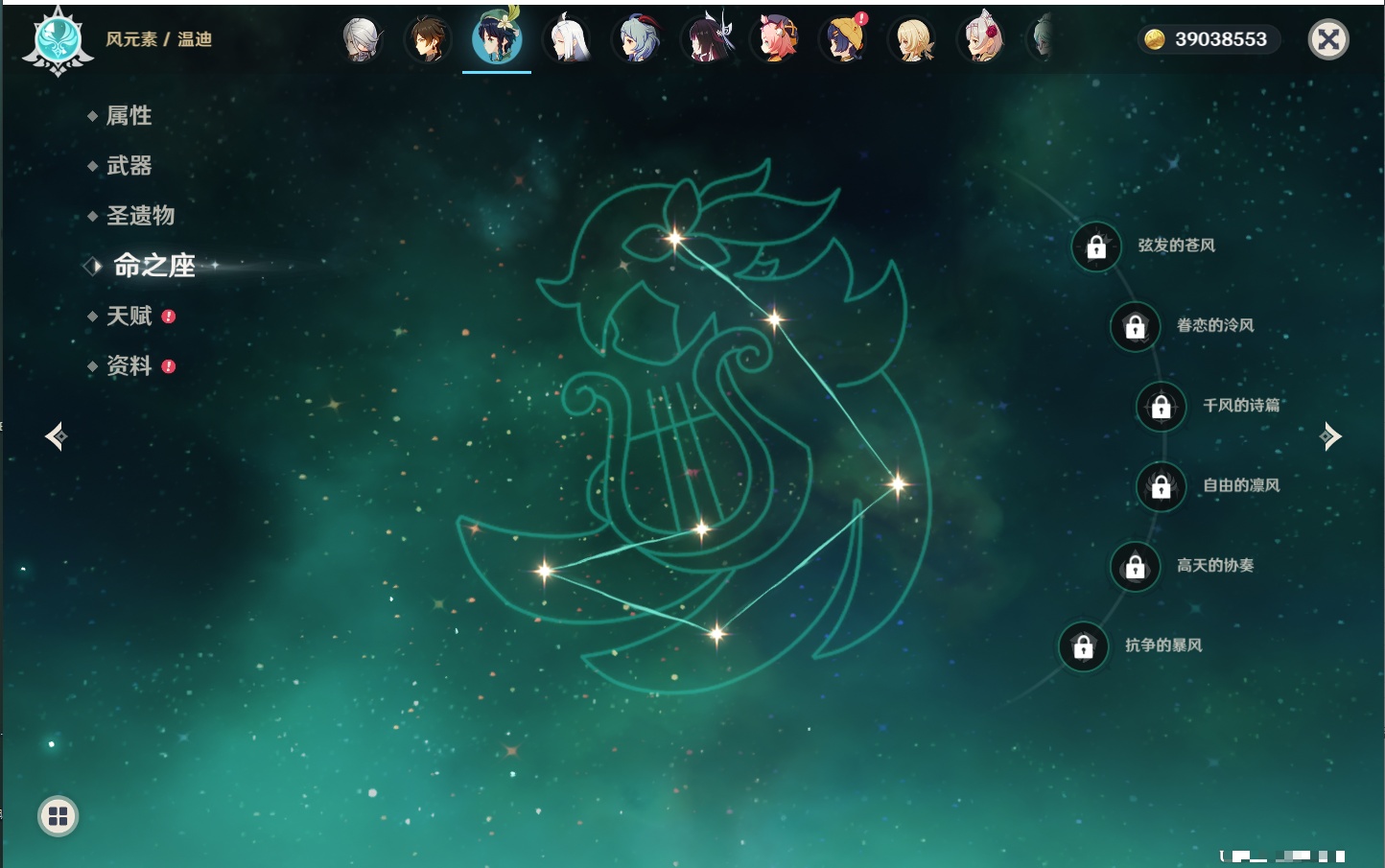This screenshot has height=868, width=1385.
Task: Choose the Noelle portrait with red rose
Action: (x=982, y=40)
